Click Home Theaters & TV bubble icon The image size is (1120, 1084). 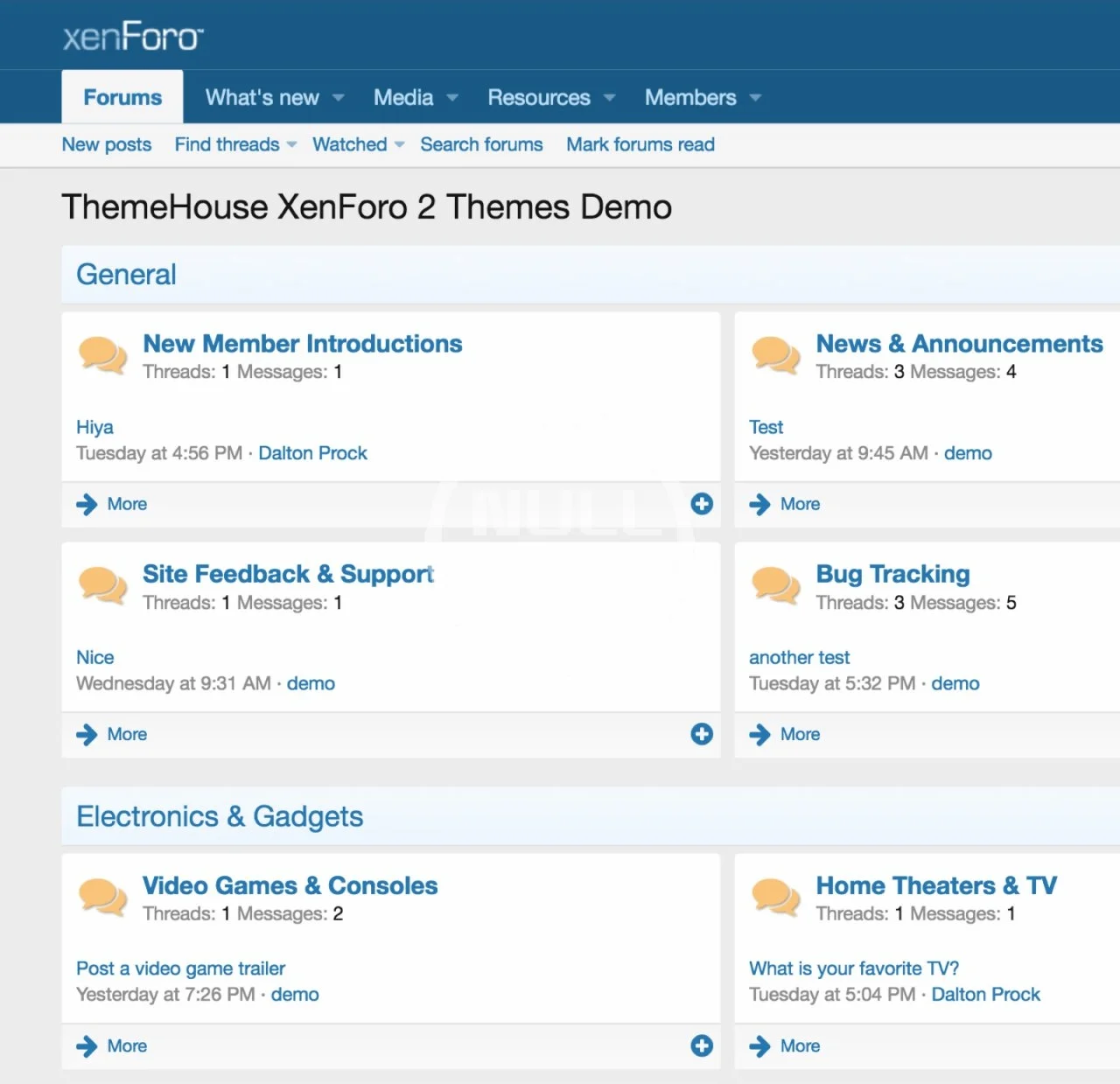click(x=775, y=898)
